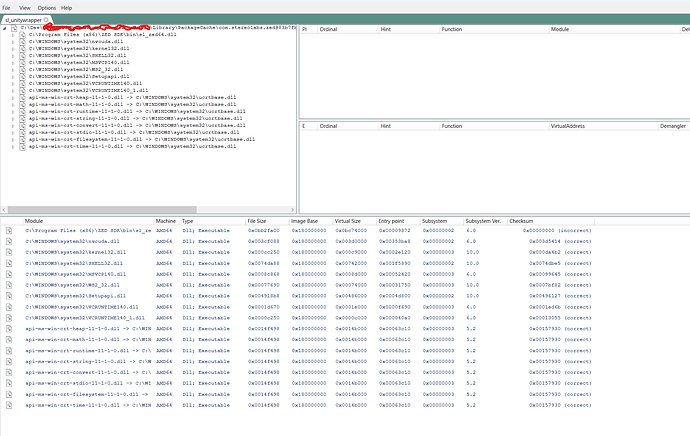This screenshot has width=690, height=436.
Task: Open the Options menu
Action: coord(47,8)
